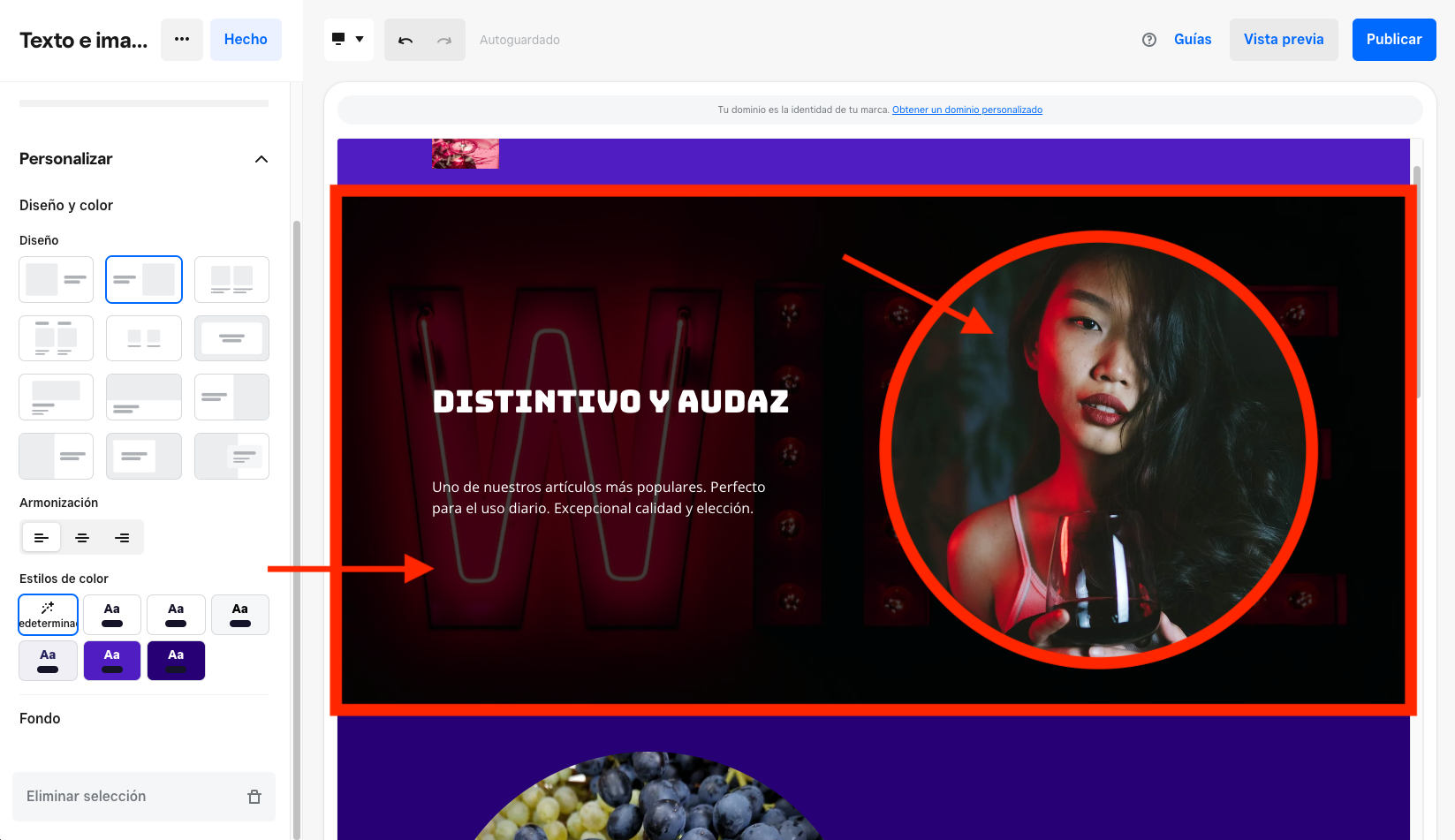Click the paragraph starting 'Uno de nuestros artículos'
1455x840 pixels.
pos(599,497)
